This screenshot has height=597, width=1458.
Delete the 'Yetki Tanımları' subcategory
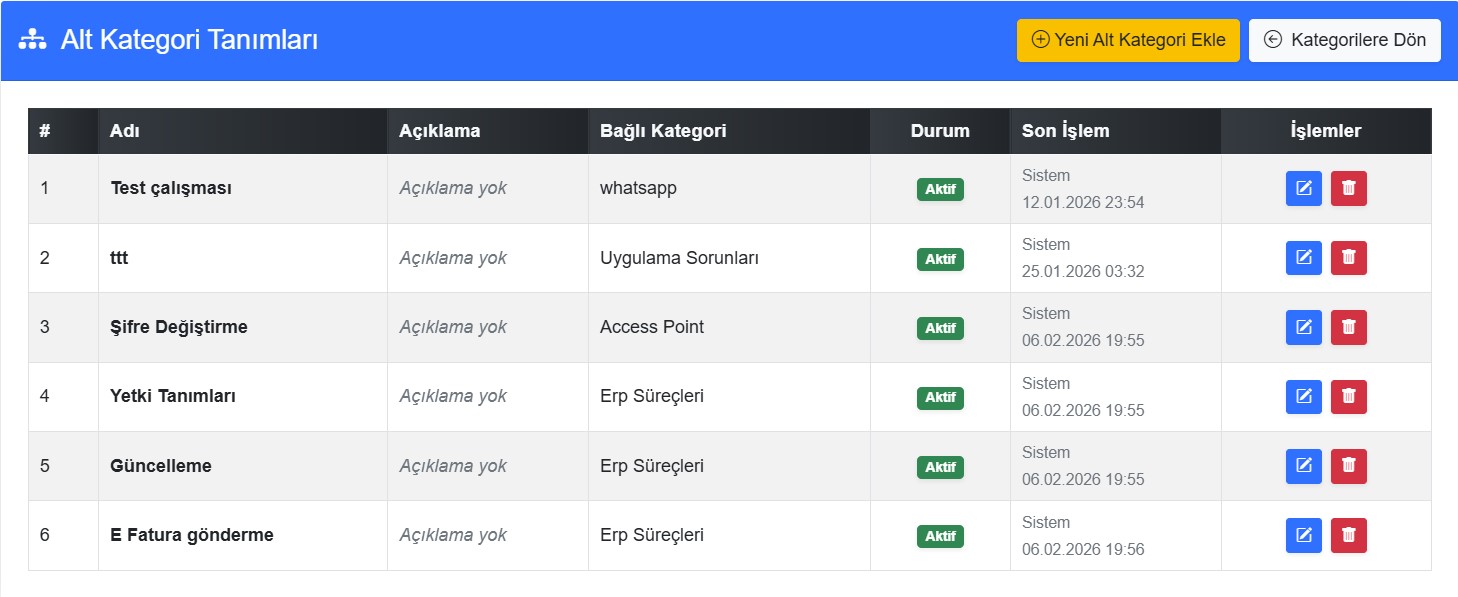(1348, 397)
